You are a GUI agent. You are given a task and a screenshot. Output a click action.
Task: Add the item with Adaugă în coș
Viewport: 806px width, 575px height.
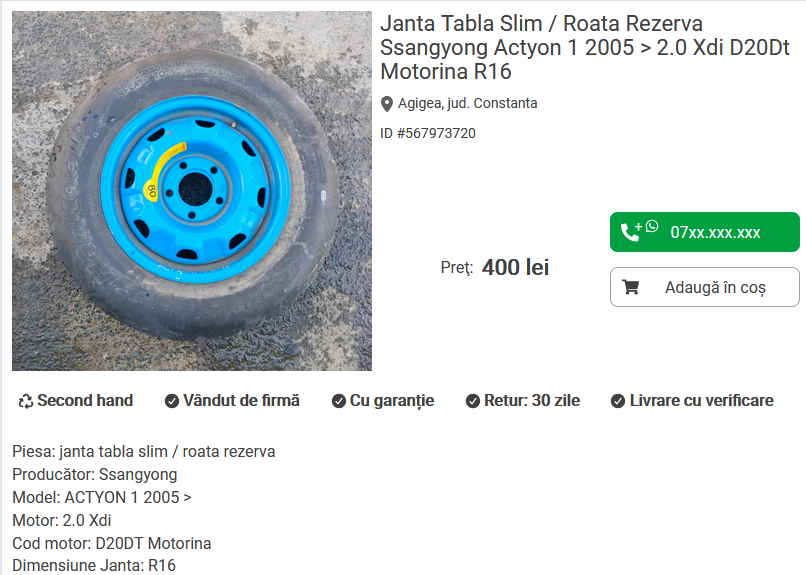tap(705, 287)
